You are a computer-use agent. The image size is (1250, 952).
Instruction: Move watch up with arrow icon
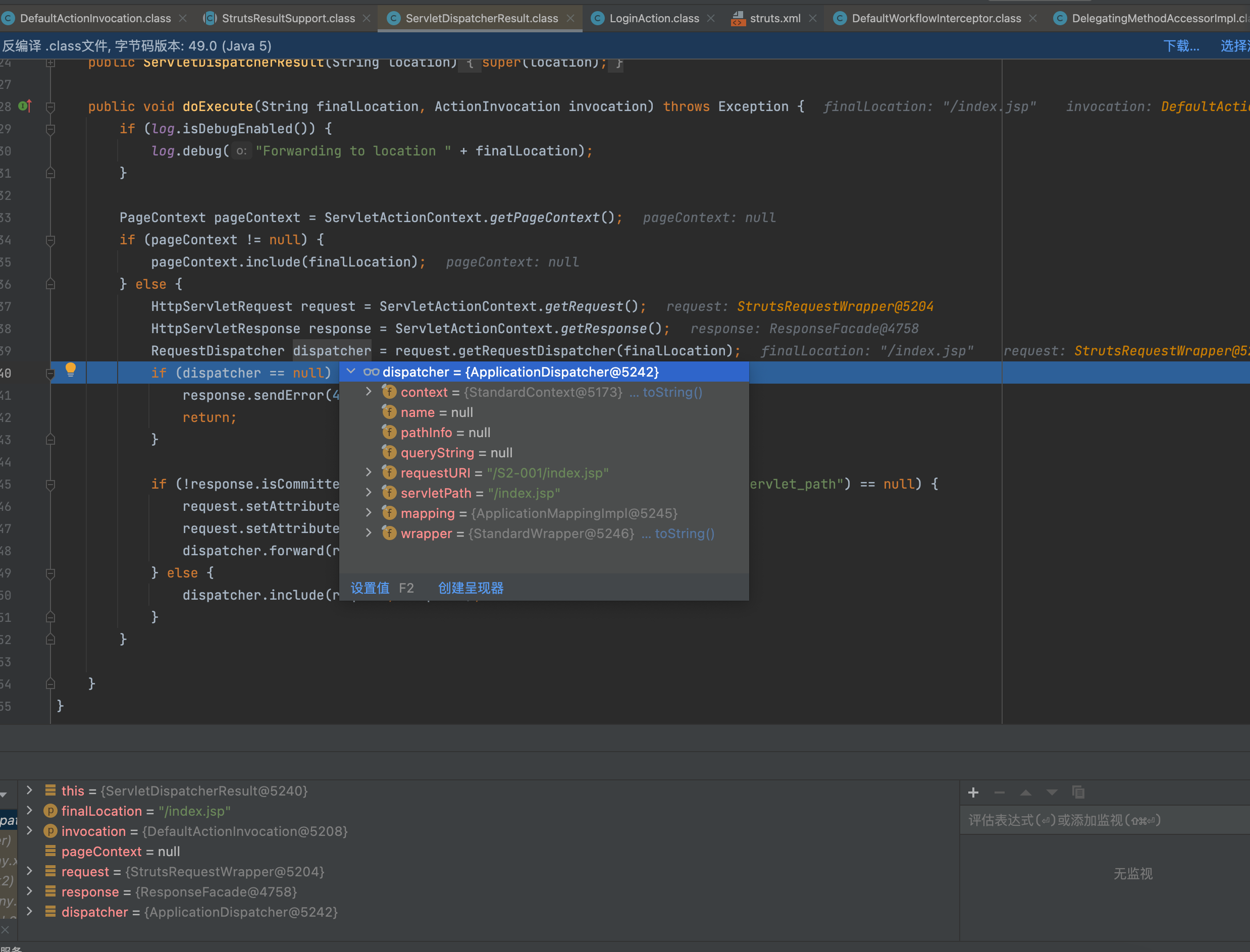1026,792
